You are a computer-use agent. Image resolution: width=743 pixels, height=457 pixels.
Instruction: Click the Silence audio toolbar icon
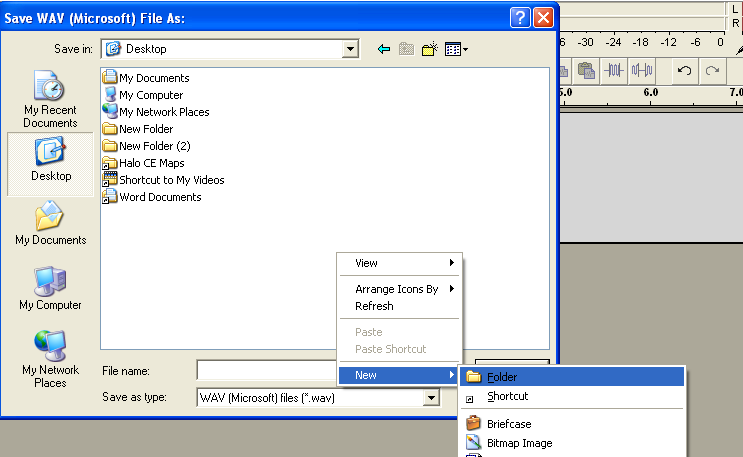641,70
